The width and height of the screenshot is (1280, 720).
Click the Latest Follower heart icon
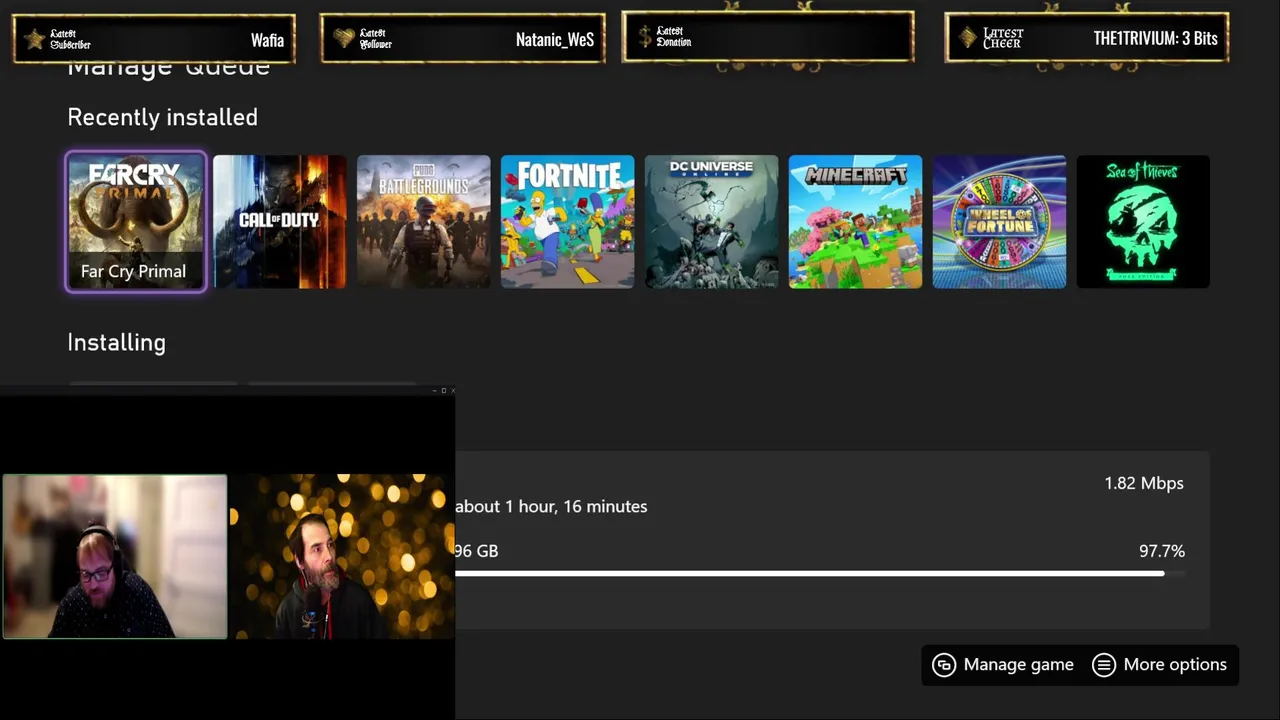(344, 39)
